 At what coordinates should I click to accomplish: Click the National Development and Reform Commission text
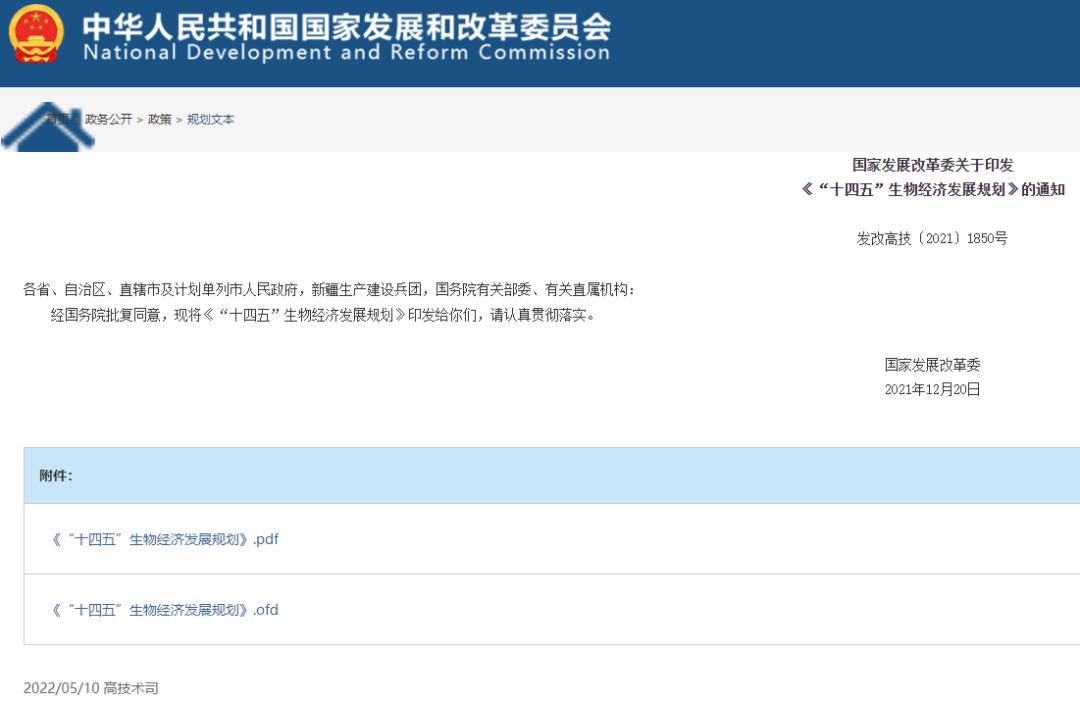click(346, 52)
